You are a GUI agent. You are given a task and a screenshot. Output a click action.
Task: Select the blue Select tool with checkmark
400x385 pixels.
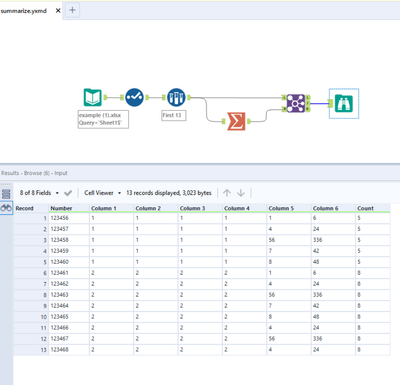click(x=134, y=97)
